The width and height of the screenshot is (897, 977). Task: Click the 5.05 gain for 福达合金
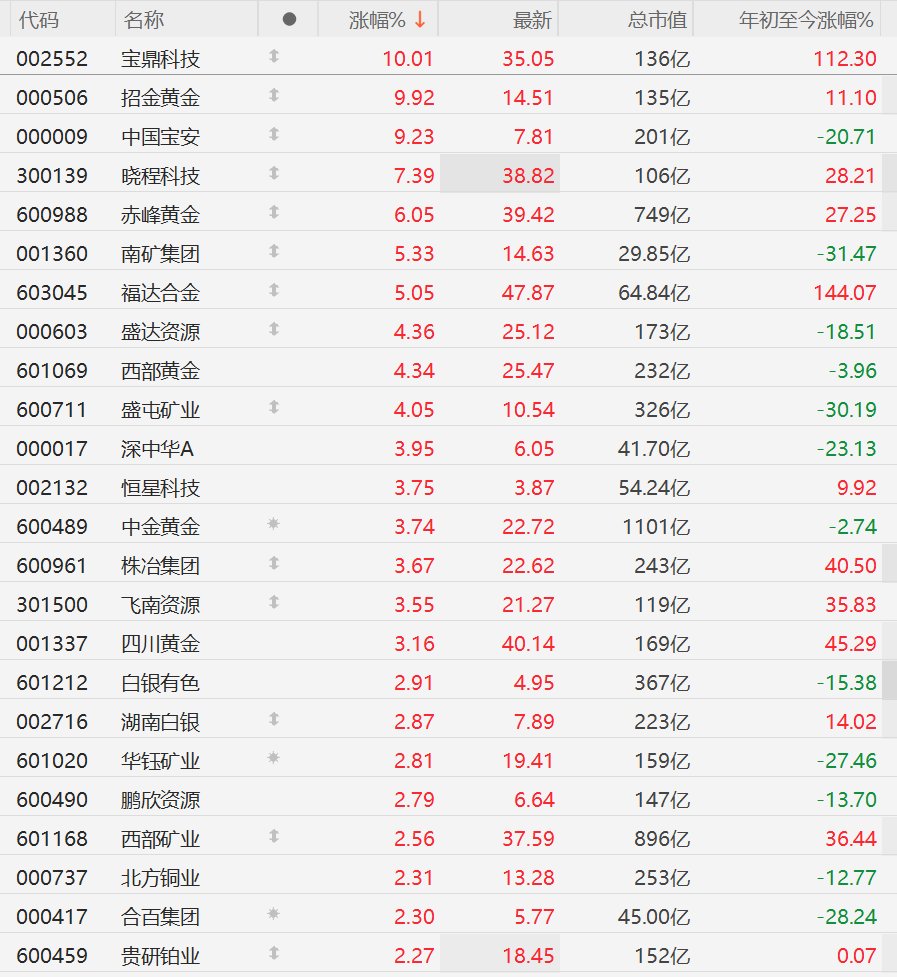(x=414, y=293)
